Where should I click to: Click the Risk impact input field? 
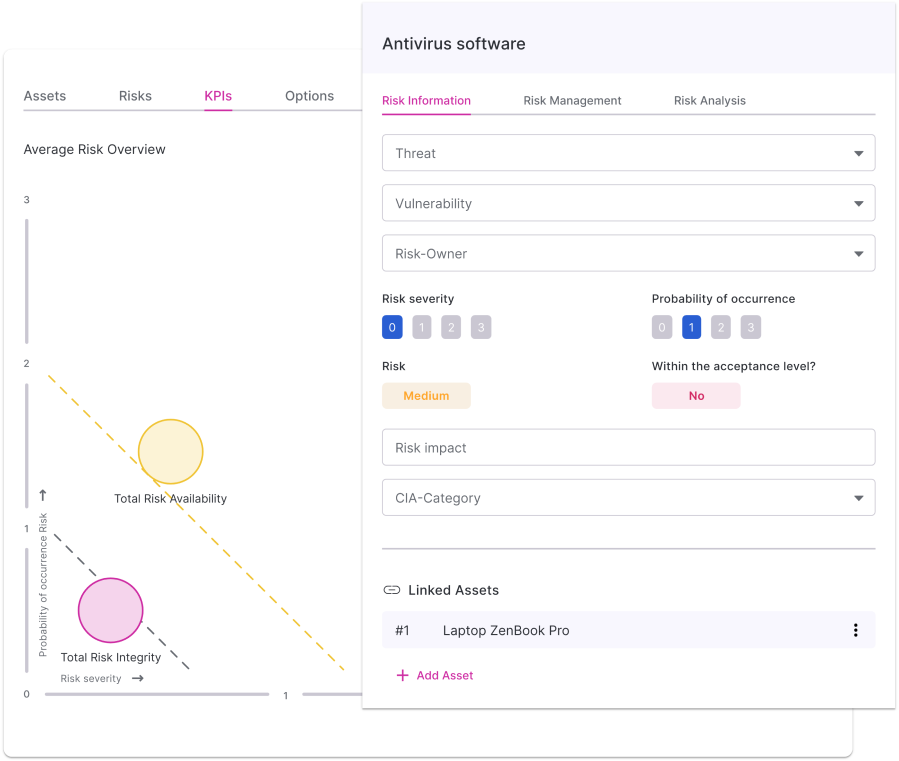click(x=628, y=448)
